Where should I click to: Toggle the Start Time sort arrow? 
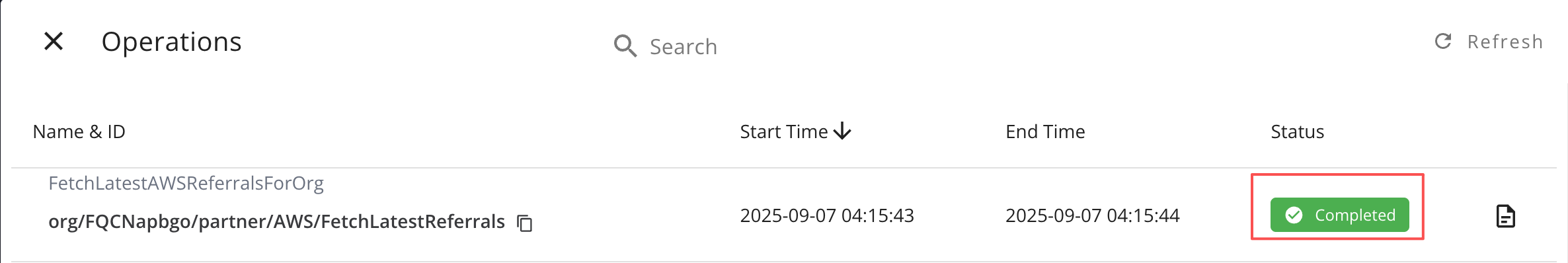[x=842, y=131]
